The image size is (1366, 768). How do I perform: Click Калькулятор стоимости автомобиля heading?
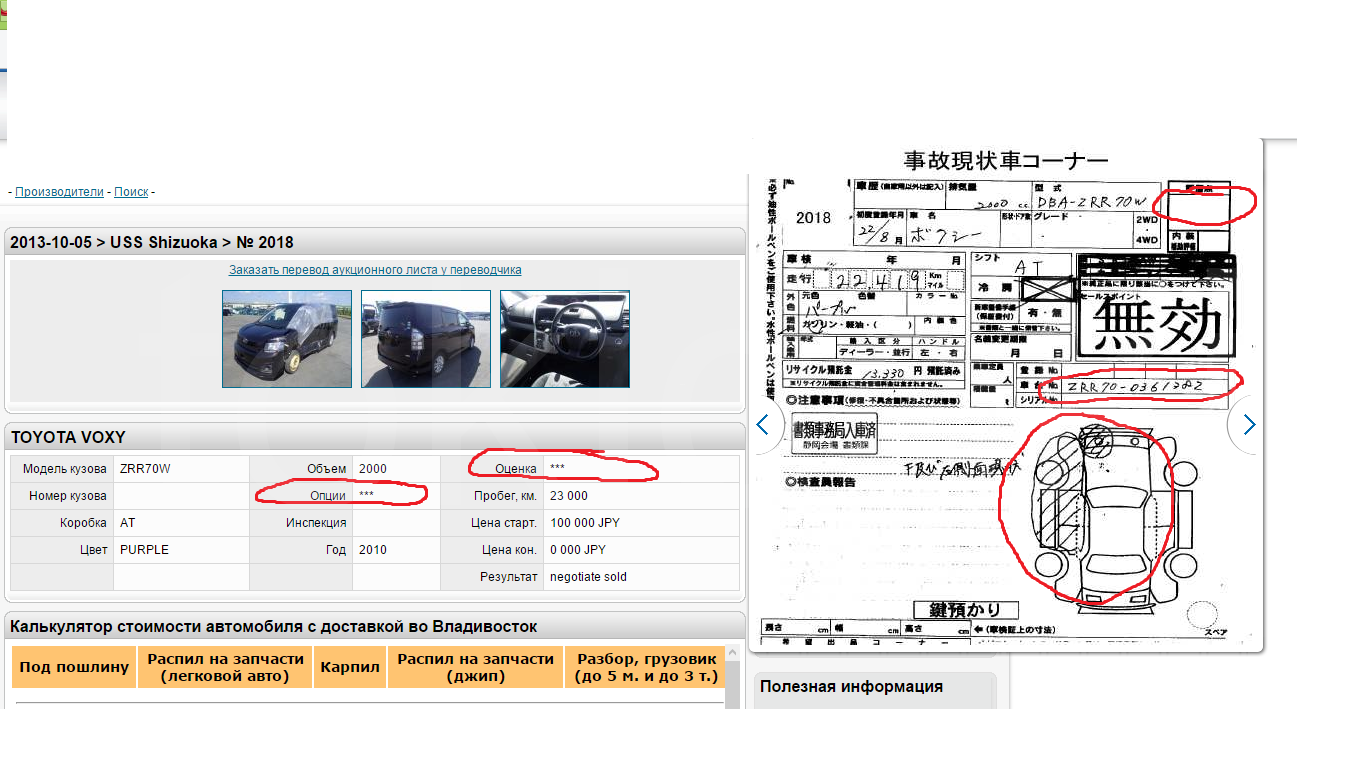click(273, 627)
